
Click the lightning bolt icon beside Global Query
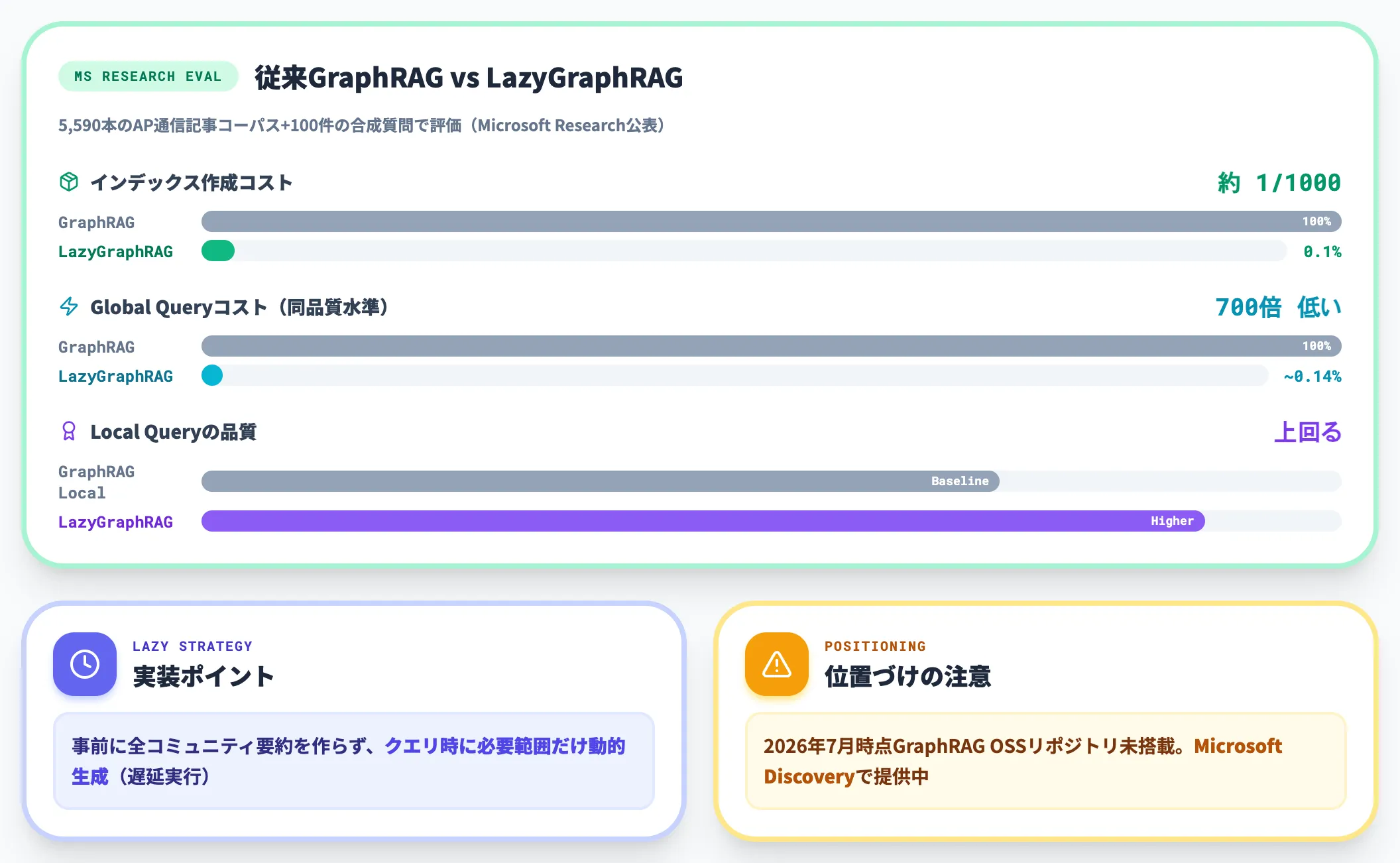coord(69,306)
